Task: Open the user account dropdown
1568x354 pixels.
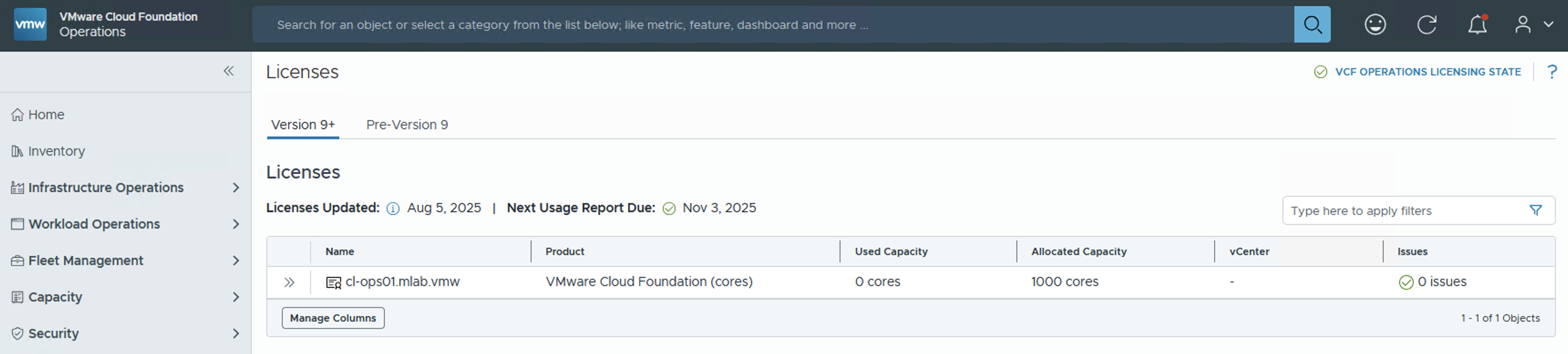Action: coord(1533,25)
